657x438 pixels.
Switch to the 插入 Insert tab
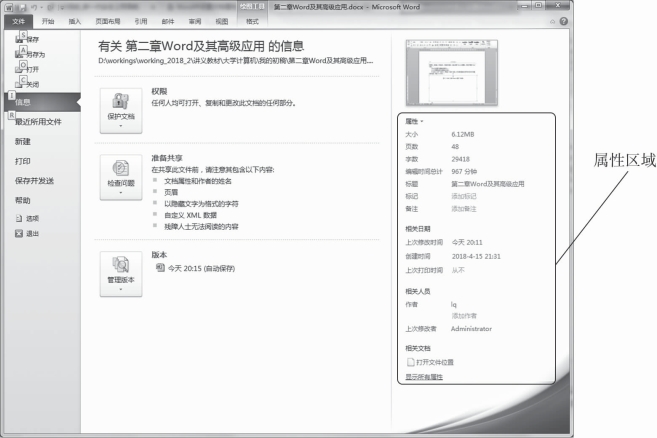click(x=75, y=21)
